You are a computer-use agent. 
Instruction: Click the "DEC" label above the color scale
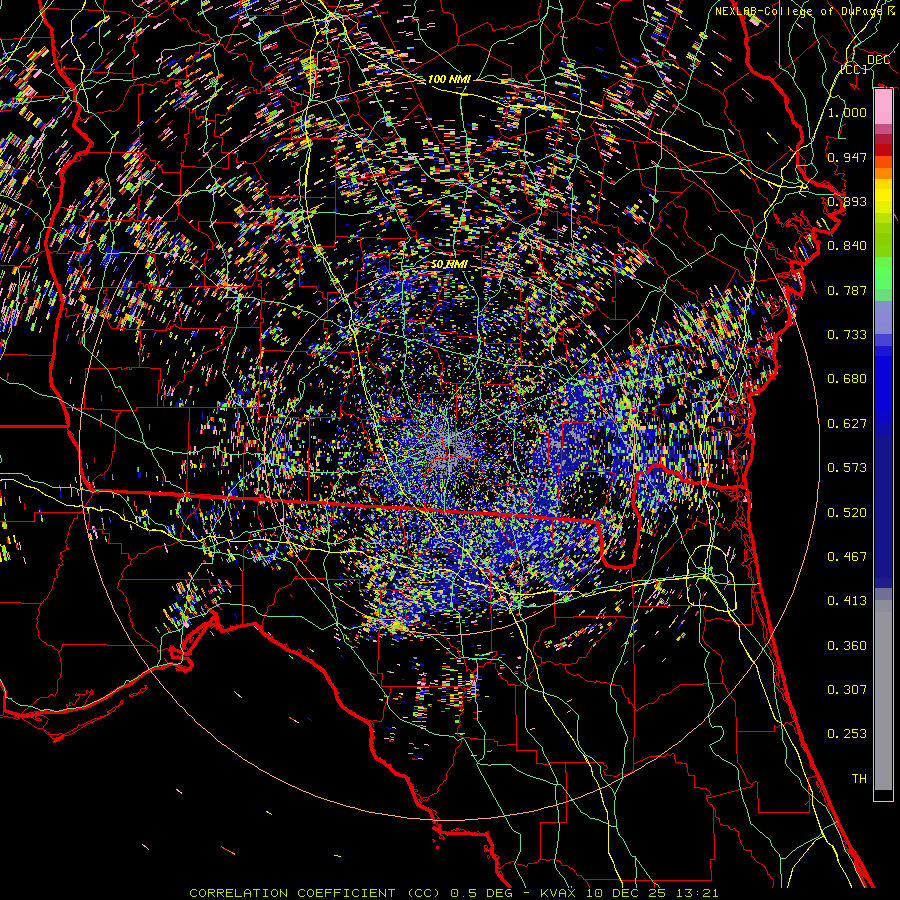click(x=878, y=60)
